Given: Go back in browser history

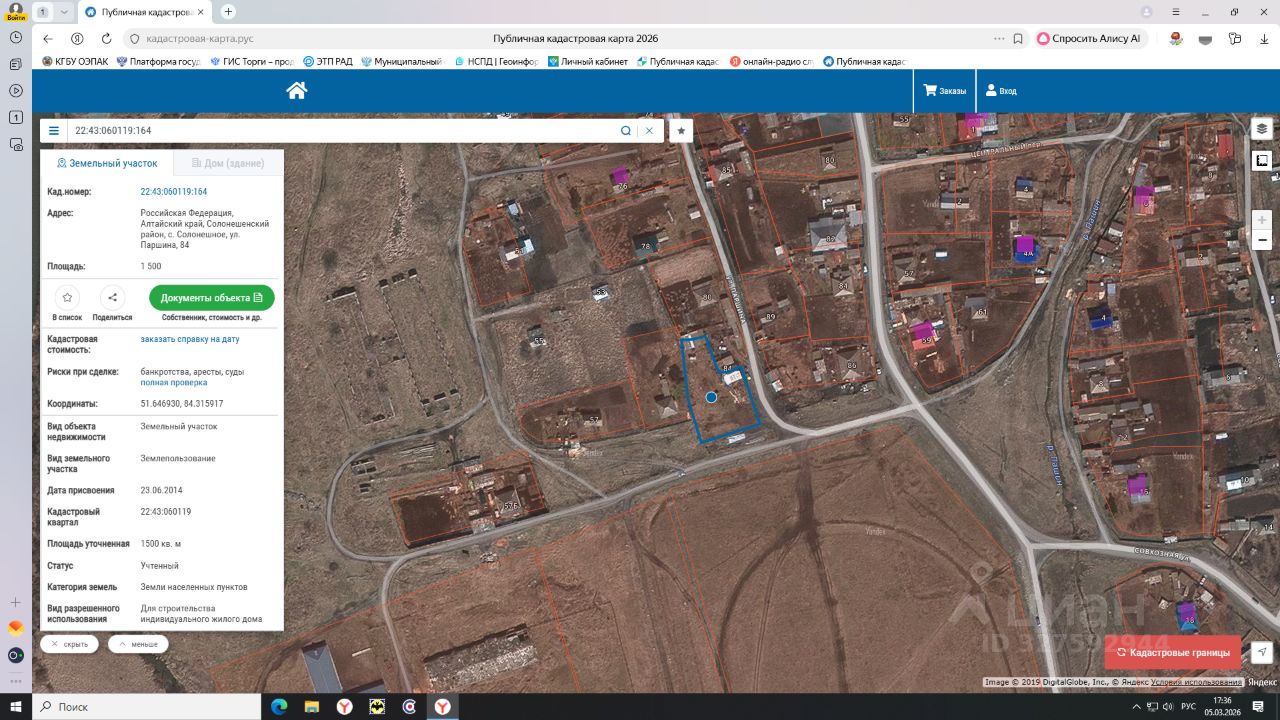Looking at the screenshot, I should click(x=48, y=39).
